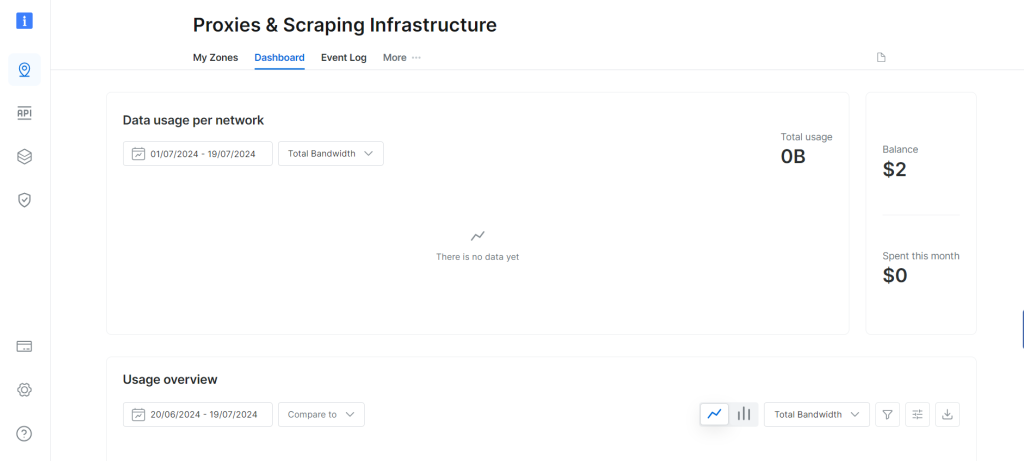Switch to the Event Log tab
1024x461 pixels.
pos(343,58)
